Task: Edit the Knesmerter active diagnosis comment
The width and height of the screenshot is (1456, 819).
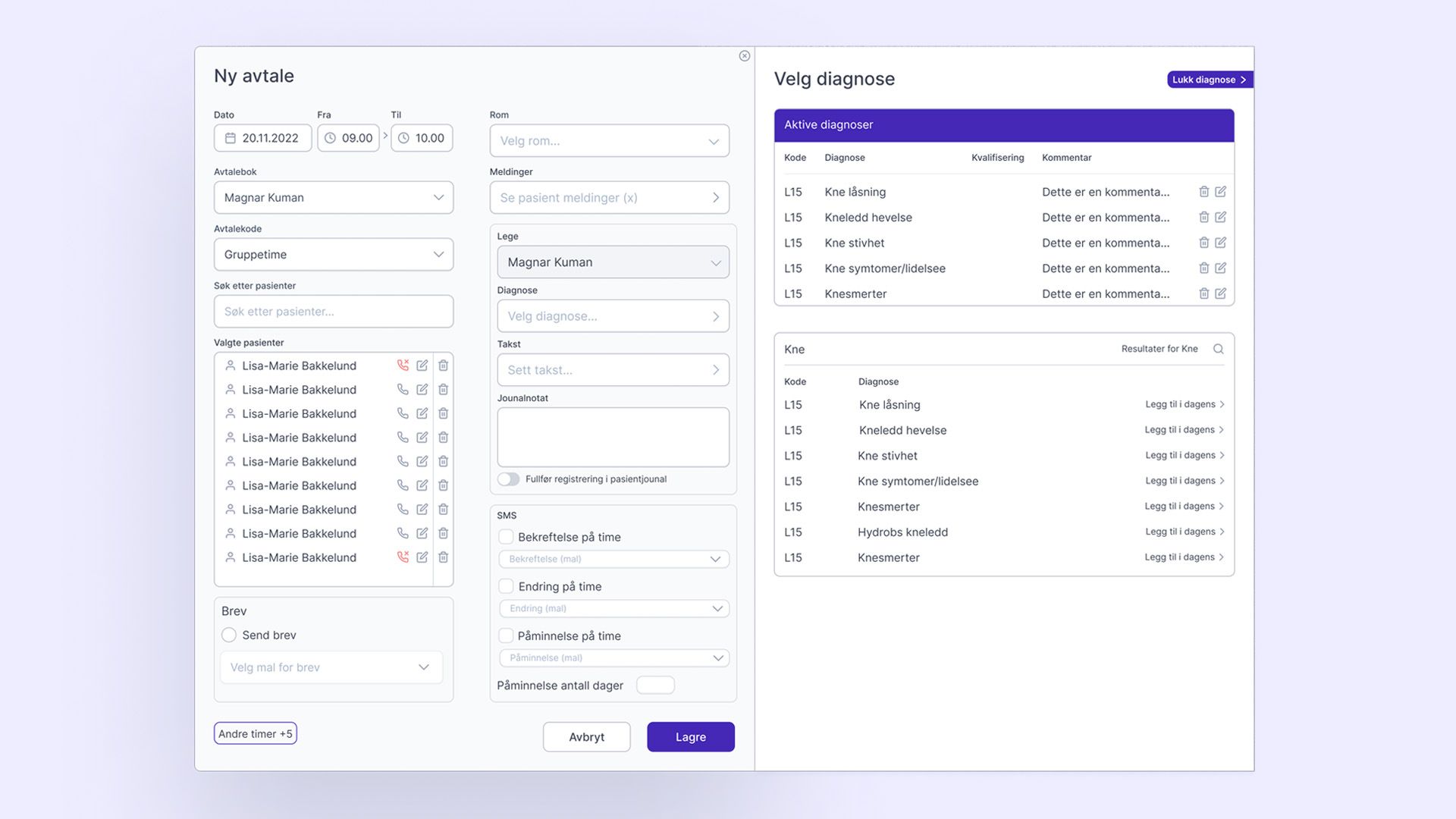Action: click(x=1220, y=293)
